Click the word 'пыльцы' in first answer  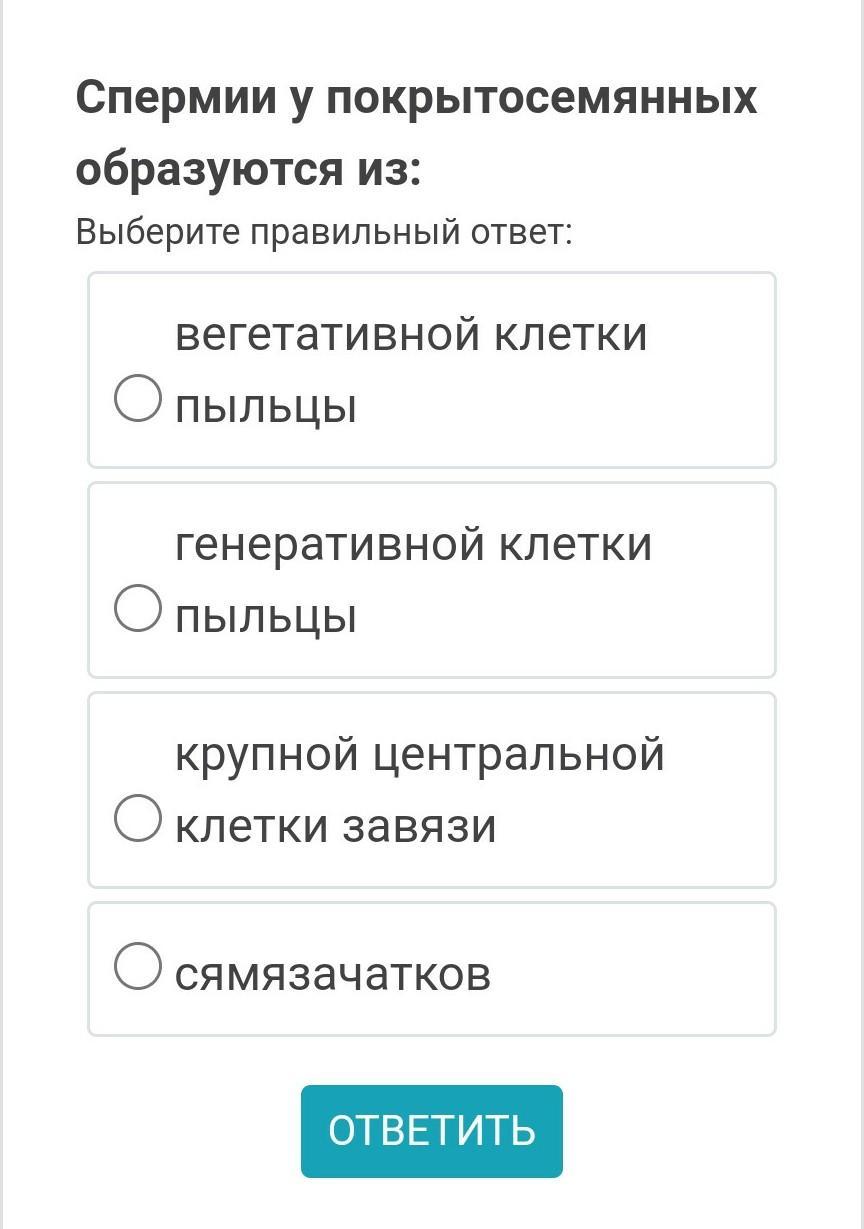[266, 406]
